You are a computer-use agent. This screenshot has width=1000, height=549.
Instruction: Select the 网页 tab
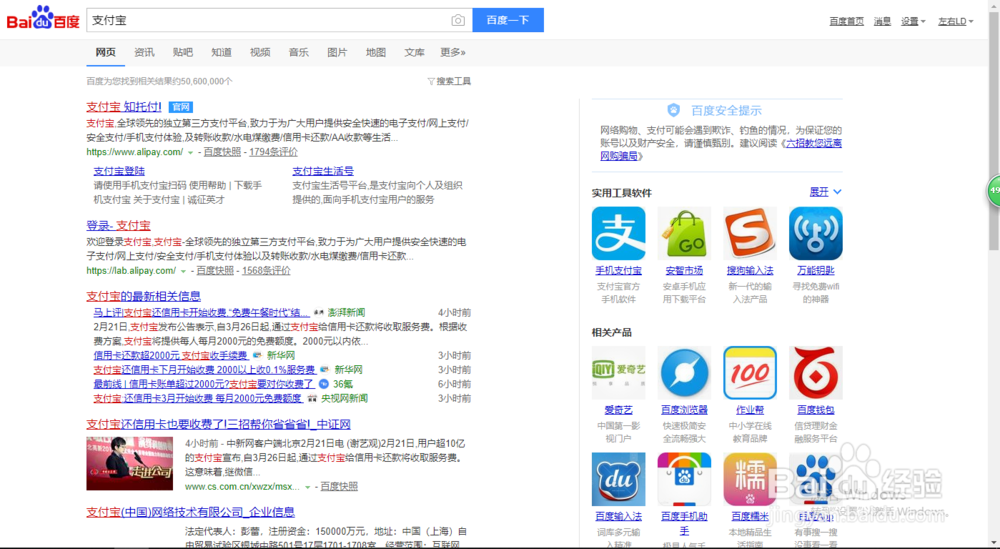[106, 52]
